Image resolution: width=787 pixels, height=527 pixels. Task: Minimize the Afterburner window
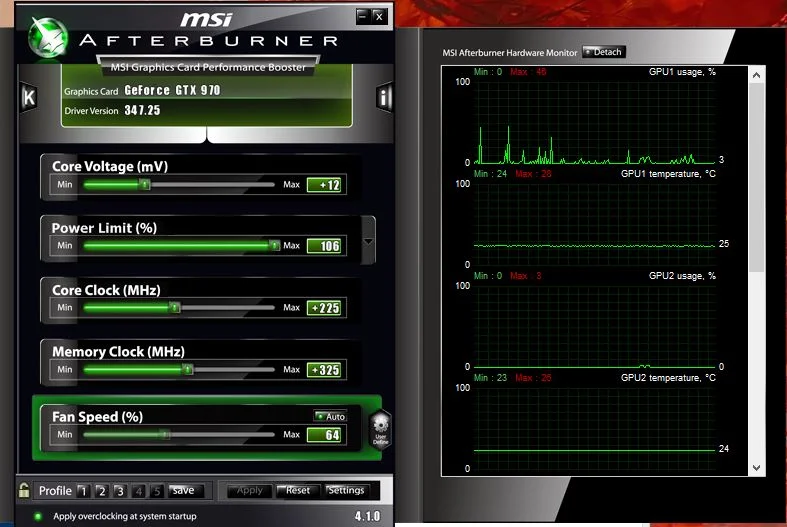363,16
